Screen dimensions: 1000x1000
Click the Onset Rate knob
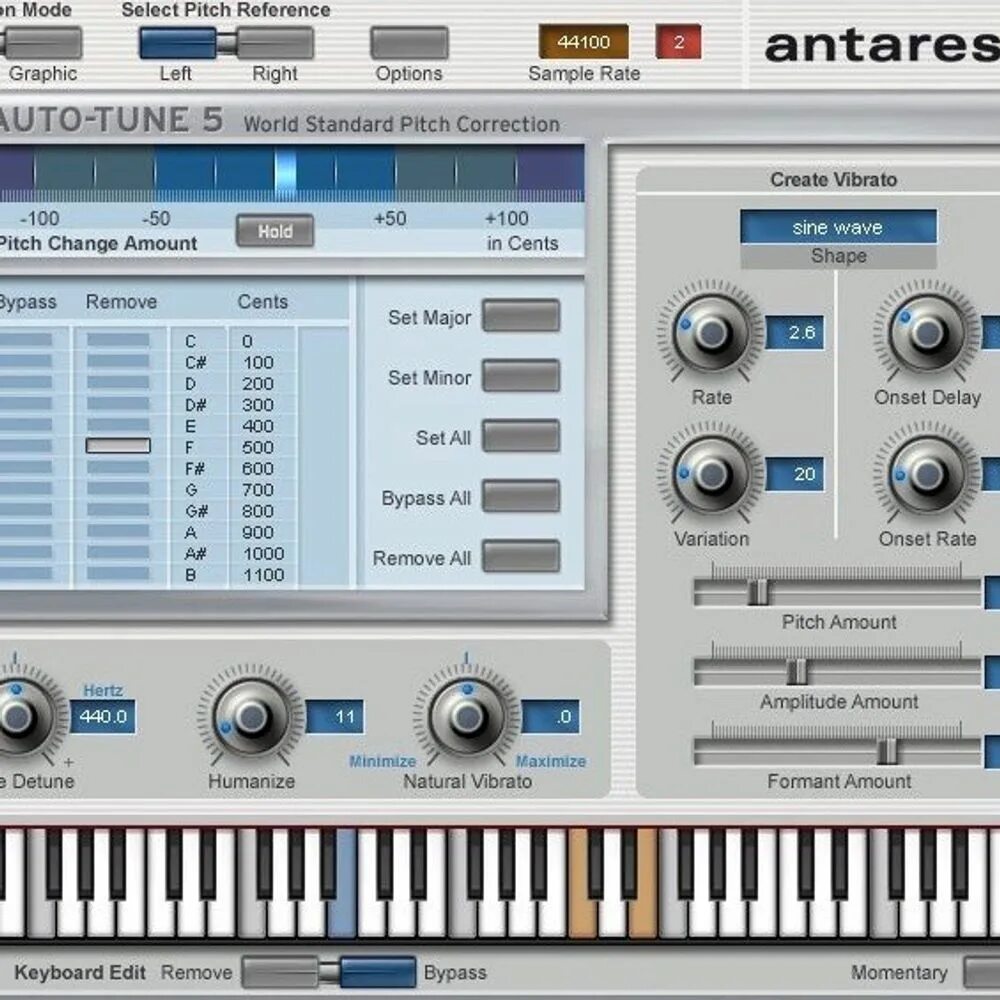coord(927,474)
